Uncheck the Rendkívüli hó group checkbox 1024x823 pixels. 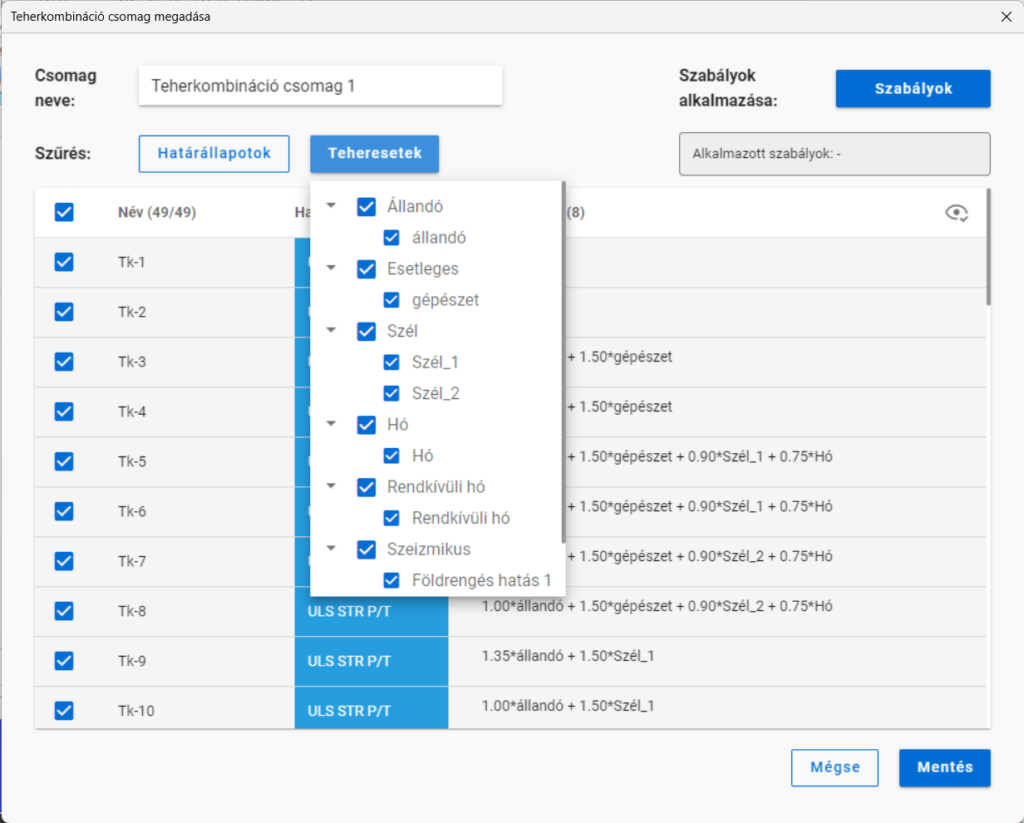366,487
